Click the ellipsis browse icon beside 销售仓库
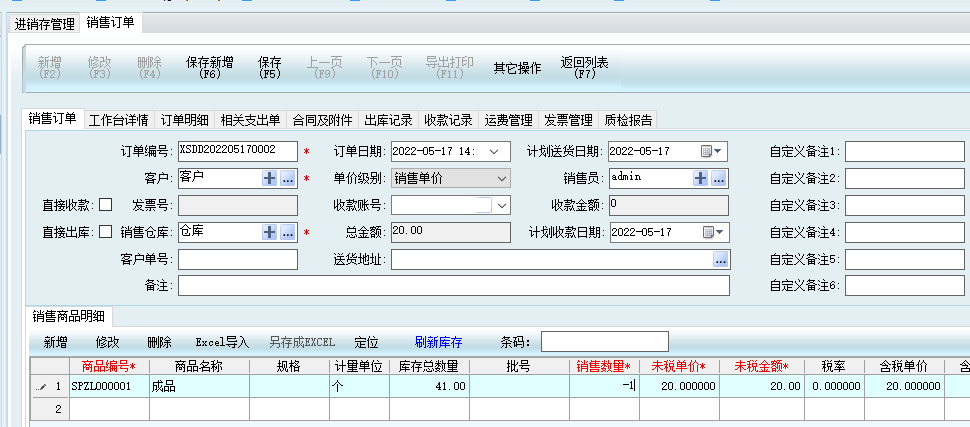Screen dimensions: 970x427 tap(288, 232)
